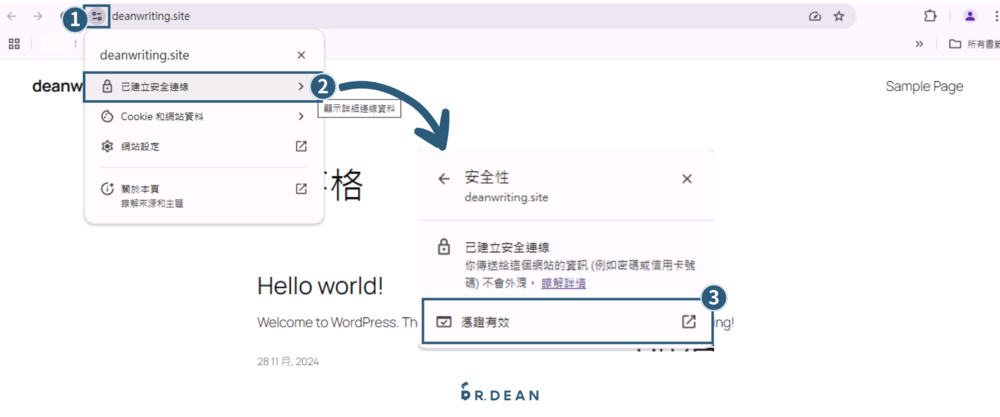Image resolution: width=1000 pixels, height=417 pixels.
Task: Click the gear icon beside 網站設定
Action: click(x=107, y=147)
